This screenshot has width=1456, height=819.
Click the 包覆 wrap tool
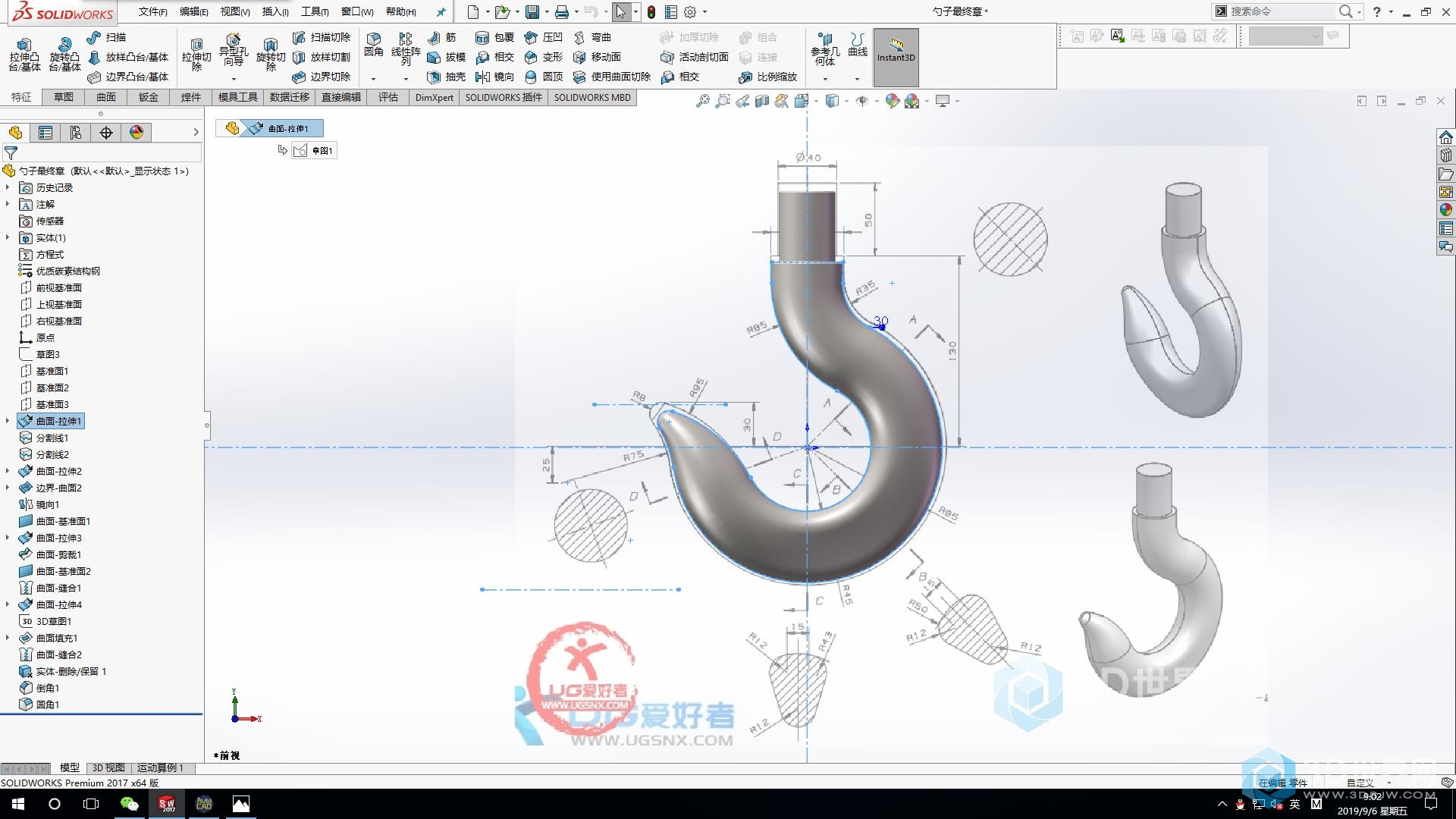pos(494,37)
